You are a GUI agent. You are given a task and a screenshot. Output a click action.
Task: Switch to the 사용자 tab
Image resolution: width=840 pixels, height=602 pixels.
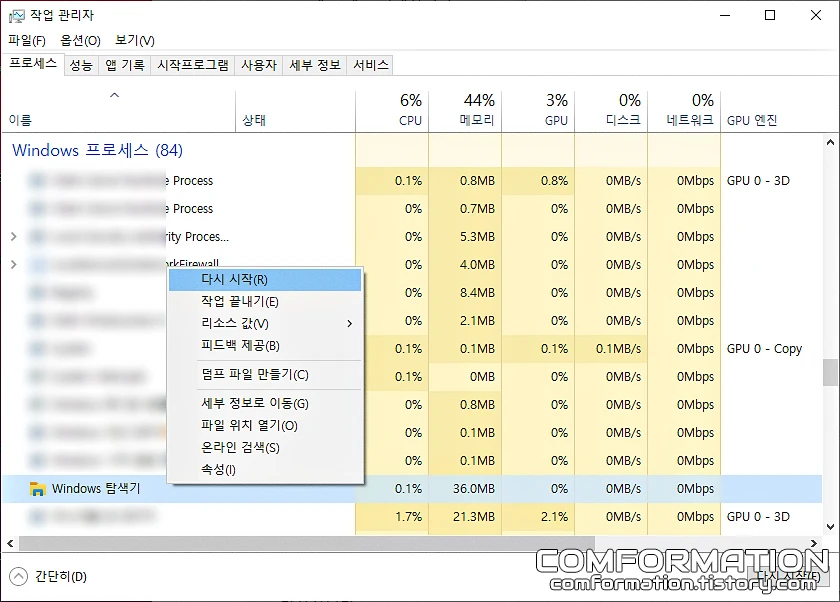coord(259,65)
